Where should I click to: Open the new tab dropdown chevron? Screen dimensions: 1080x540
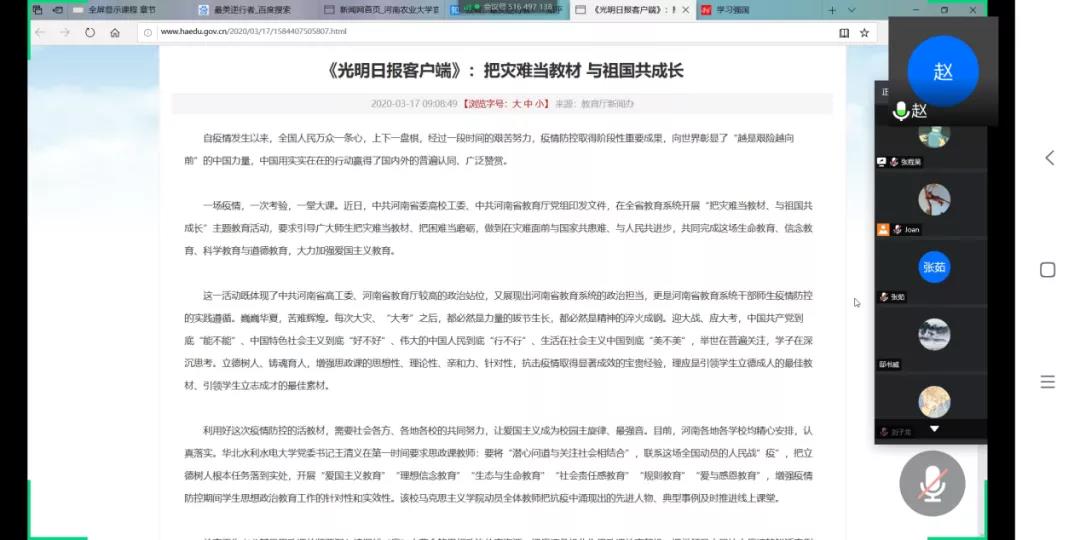[x=850, y=10]
